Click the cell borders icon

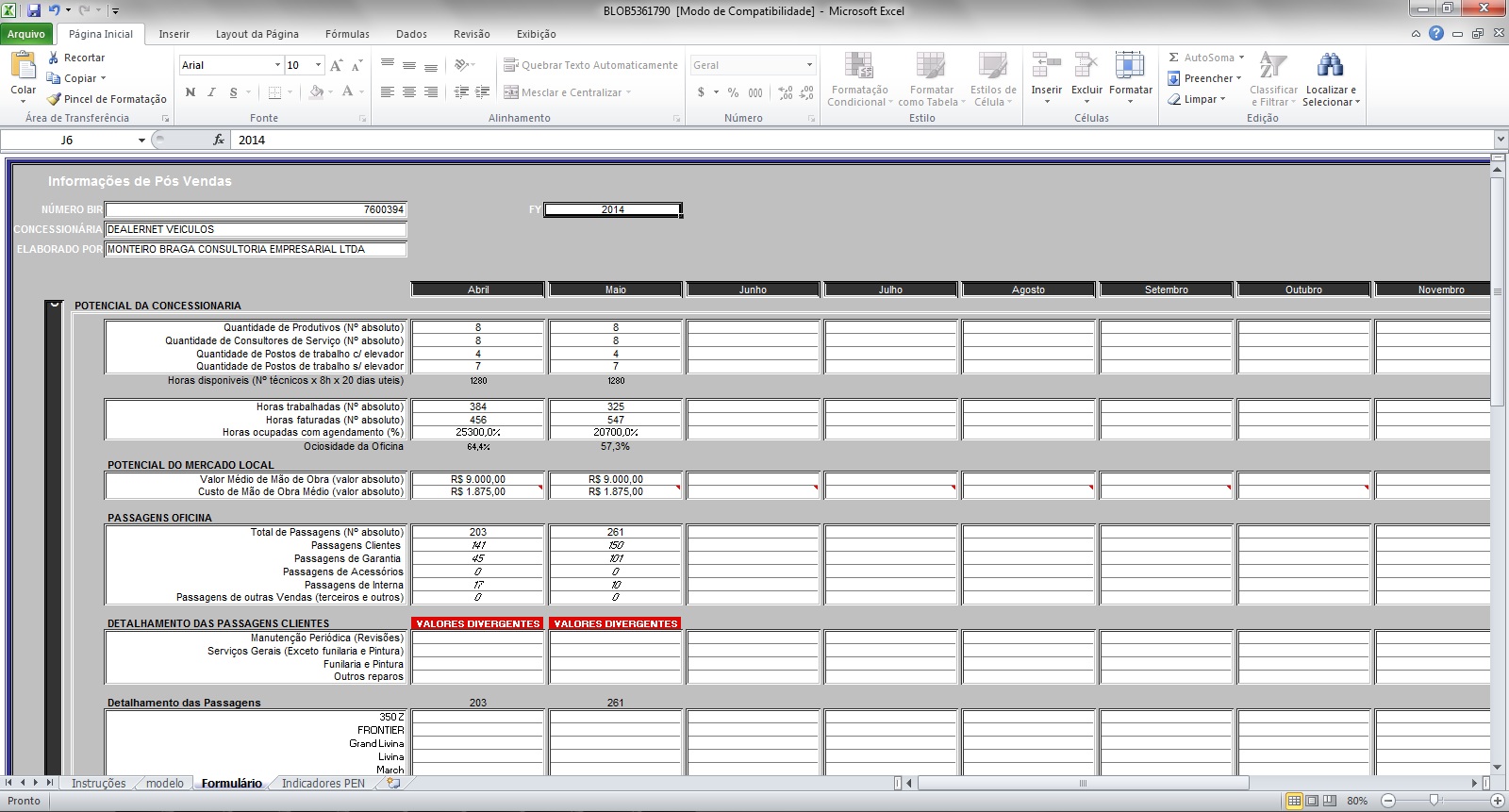click(274, 92)
